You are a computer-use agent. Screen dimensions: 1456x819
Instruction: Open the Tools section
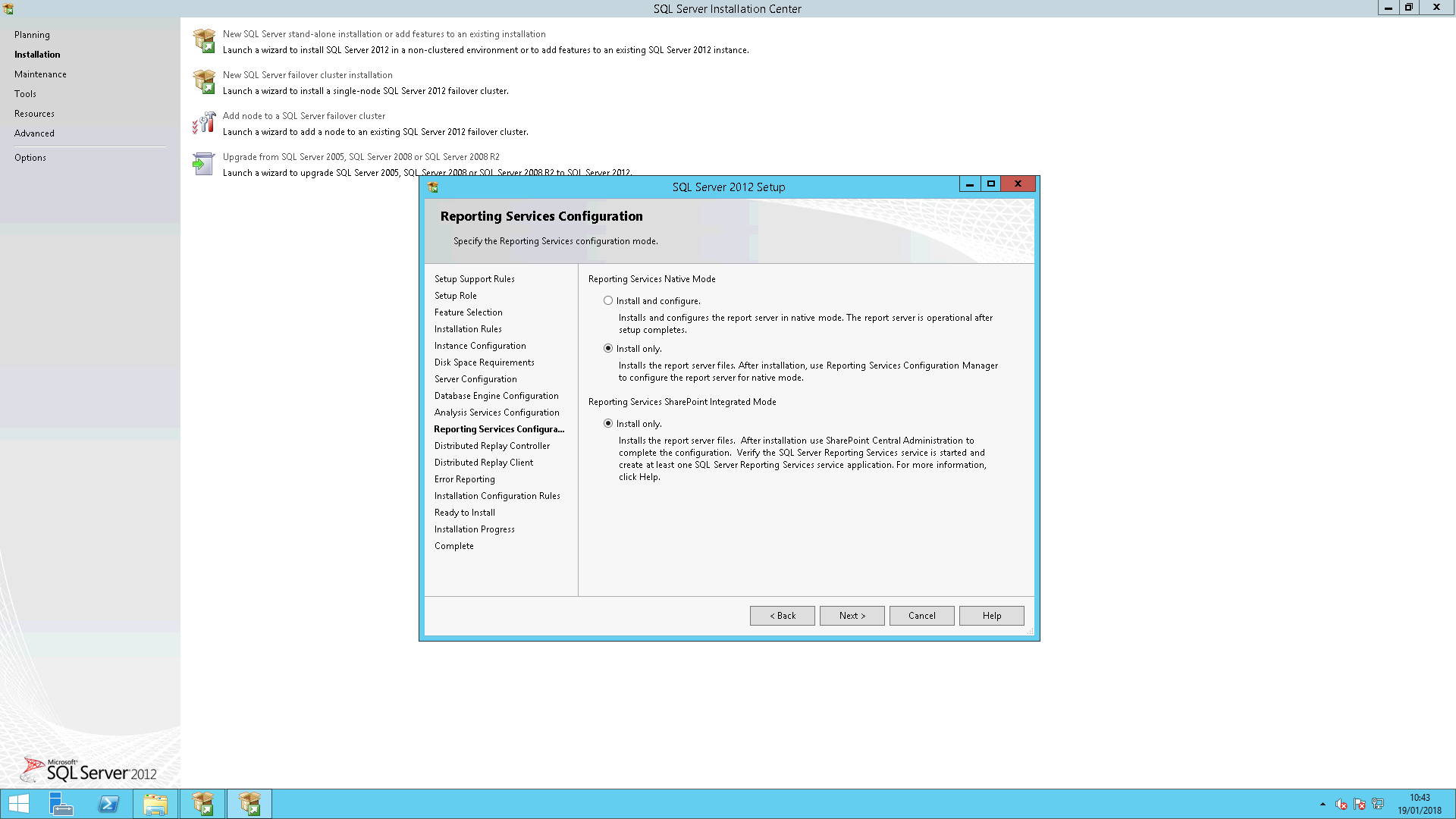click(25, 94)
